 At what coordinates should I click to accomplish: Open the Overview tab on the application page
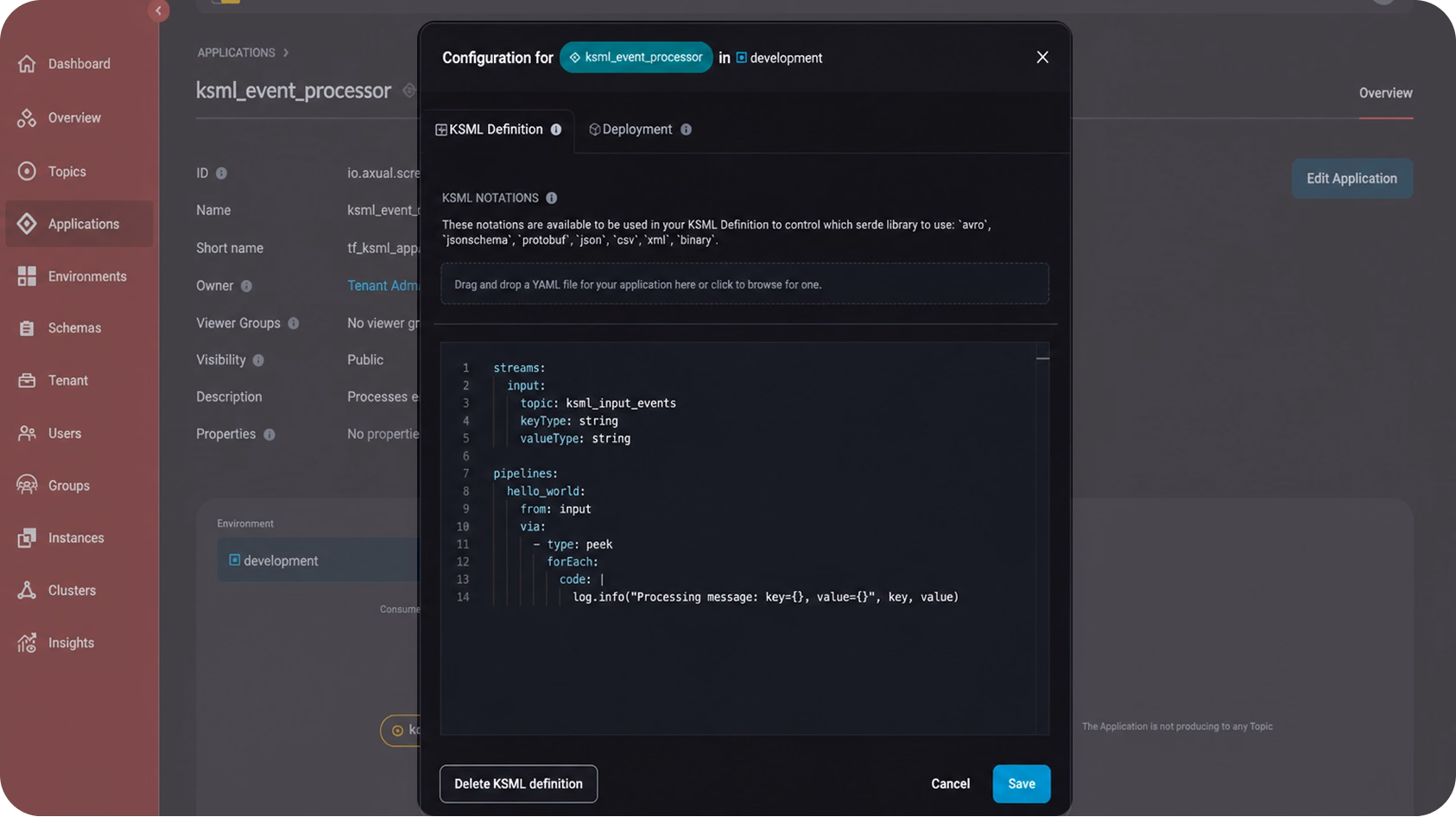[1385, 93]
